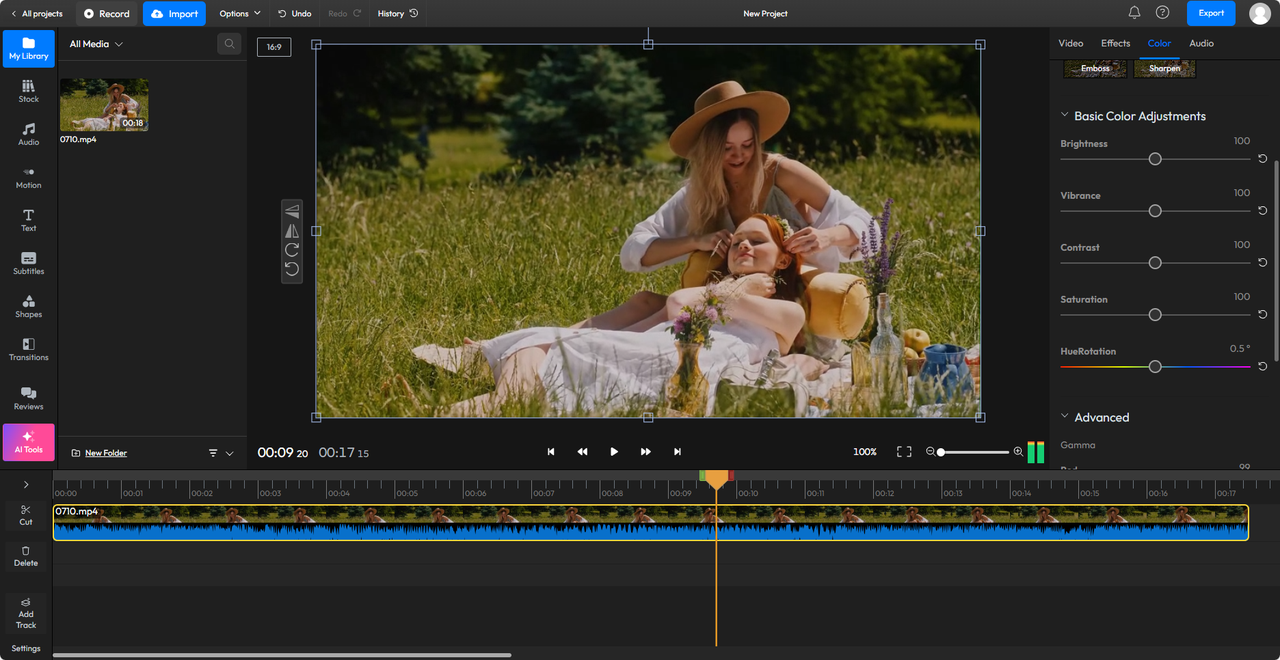Expand the All Media dropdown

tap(96, 44)
